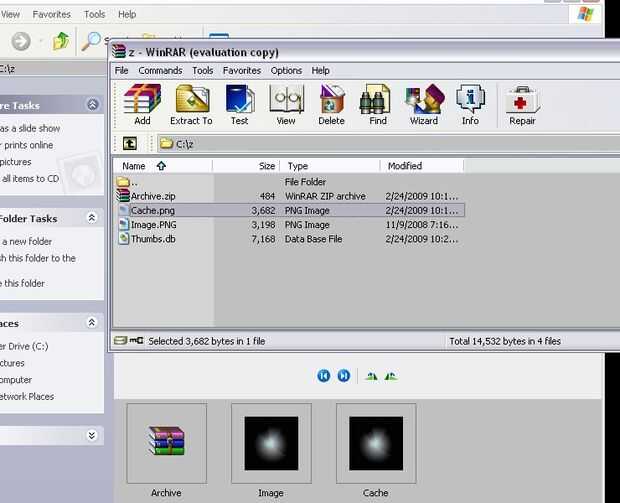Select the Archive thumbnail in filmstrip
Image resolution: width=620 pixels, height=503 pixels.
166,443
